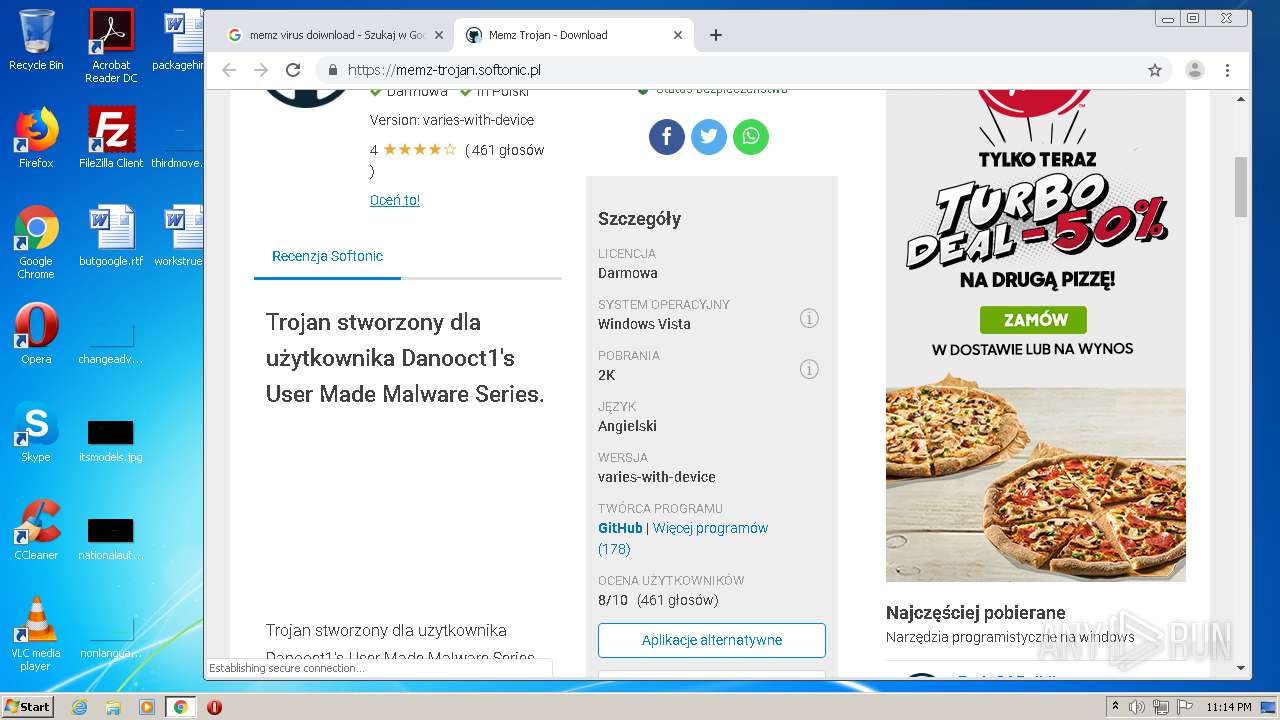
Task: Click the Oceń to! link
Action: tap(395, 200)
